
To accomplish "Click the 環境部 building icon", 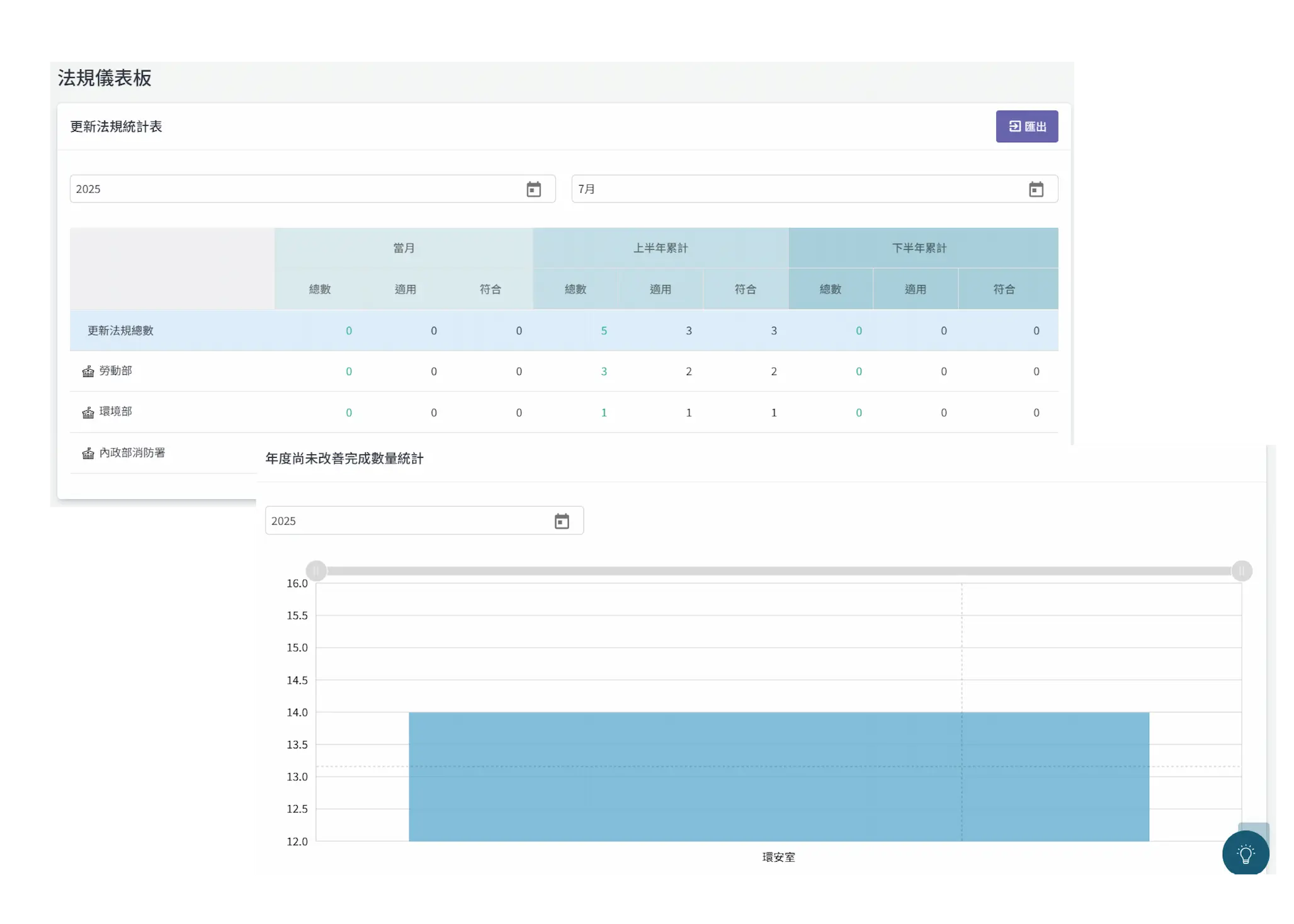I will pos(88,412).
